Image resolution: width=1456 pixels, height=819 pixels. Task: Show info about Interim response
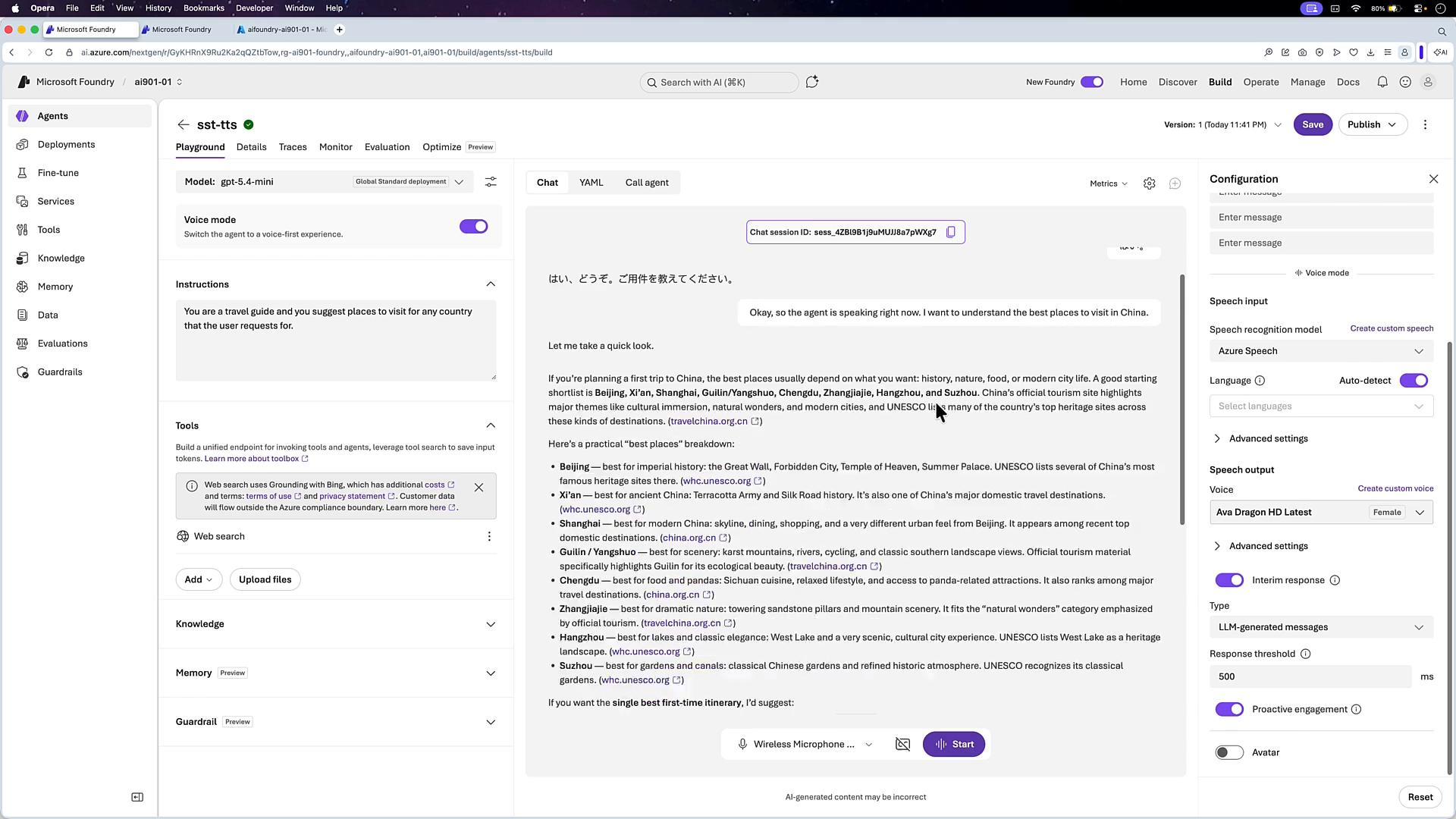click(x=1335, y=580)
